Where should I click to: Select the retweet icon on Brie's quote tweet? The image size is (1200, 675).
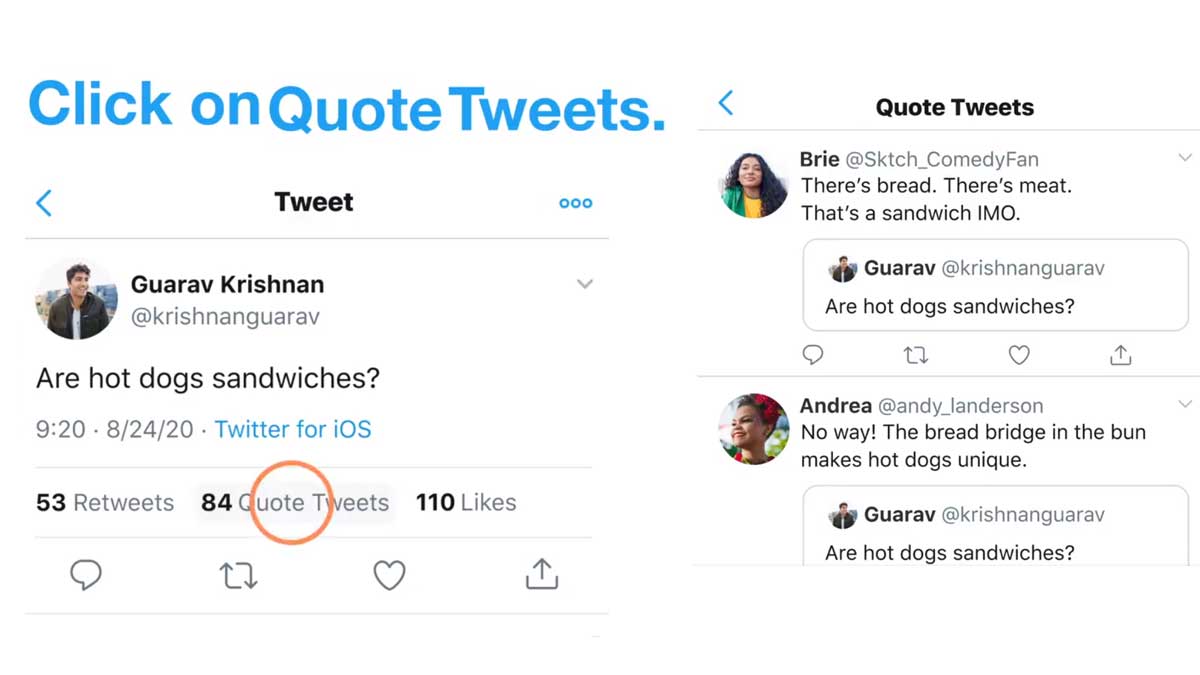click(x=916, y=355)
